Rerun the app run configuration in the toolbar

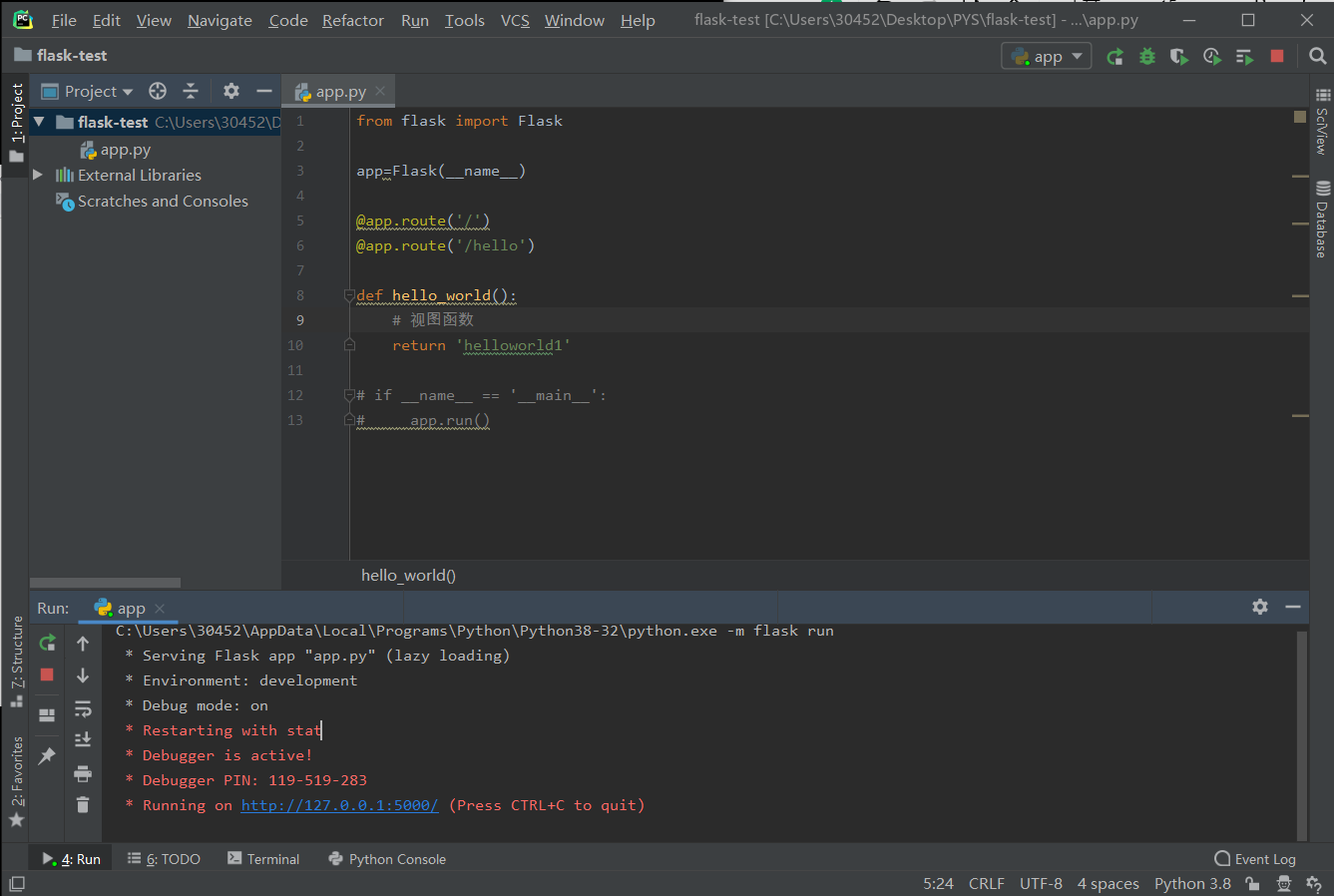(1114, 57)
